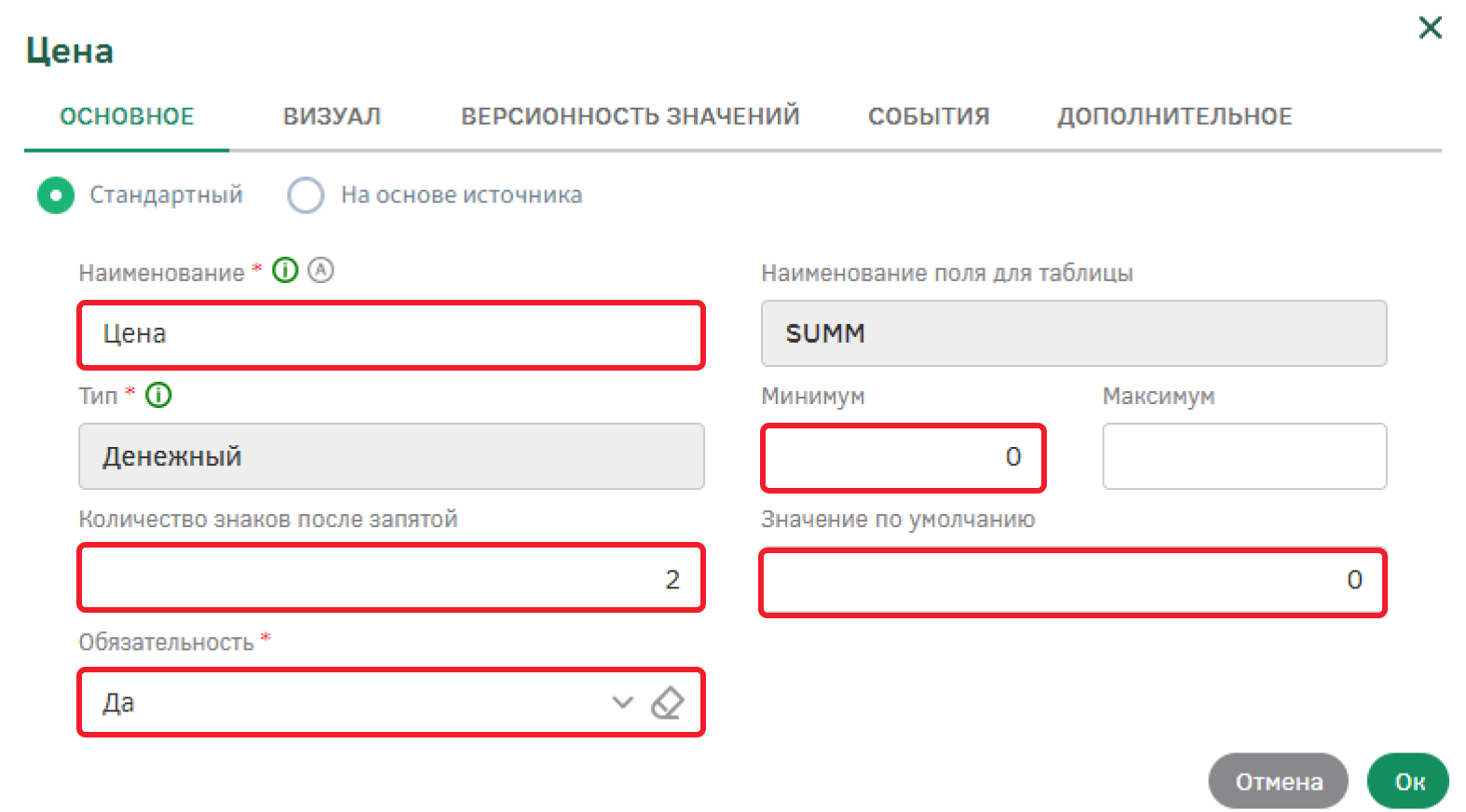Viewport: 1466px width, 812px height.
Task: Focus the Значение по умолчанию field
Action: tap(1073, 581)
